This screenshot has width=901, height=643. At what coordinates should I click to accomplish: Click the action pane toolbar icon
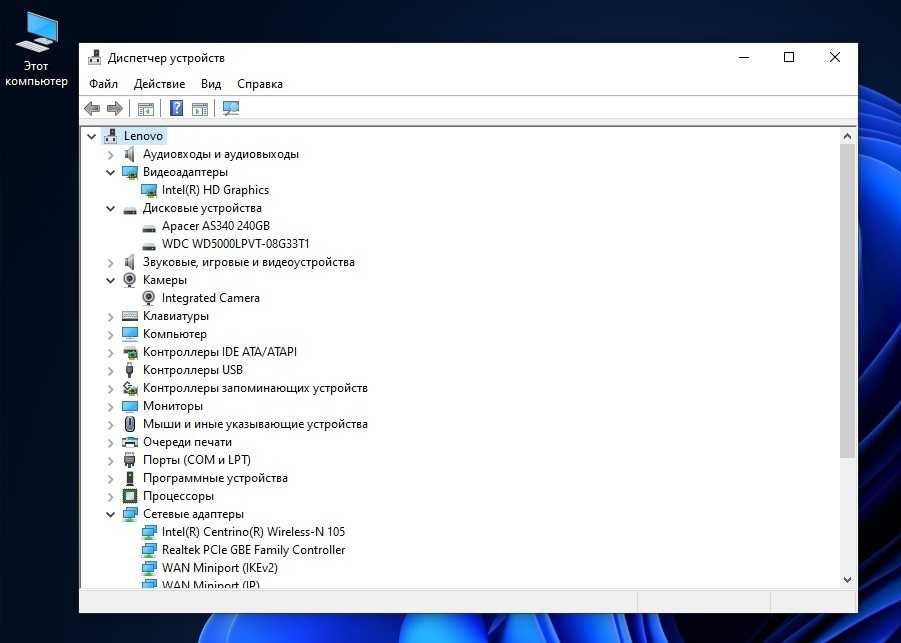tap(200, 108)
